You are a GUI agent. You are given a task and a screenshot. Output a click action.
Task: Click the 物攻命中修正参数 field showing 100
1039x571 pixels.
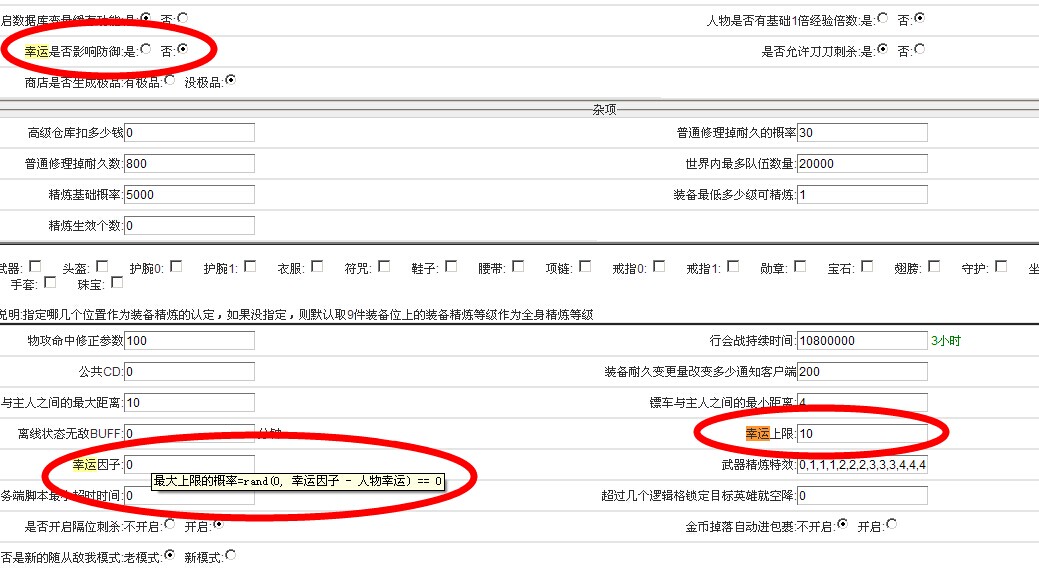pos(190,340)
